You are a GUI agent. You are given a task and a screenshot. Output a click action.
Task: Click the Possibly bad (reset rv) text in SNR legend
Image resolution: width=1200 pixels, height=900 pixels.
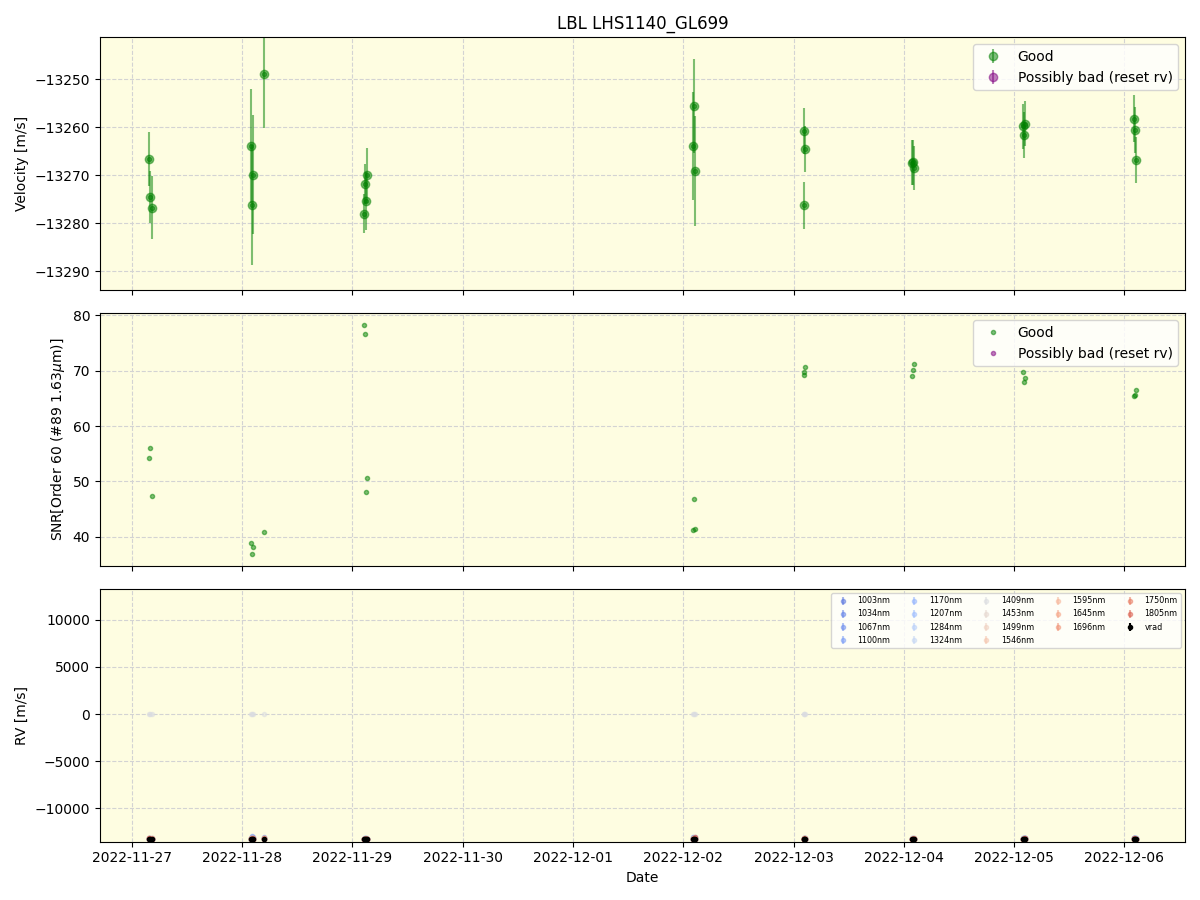[x=1095, y=353]
